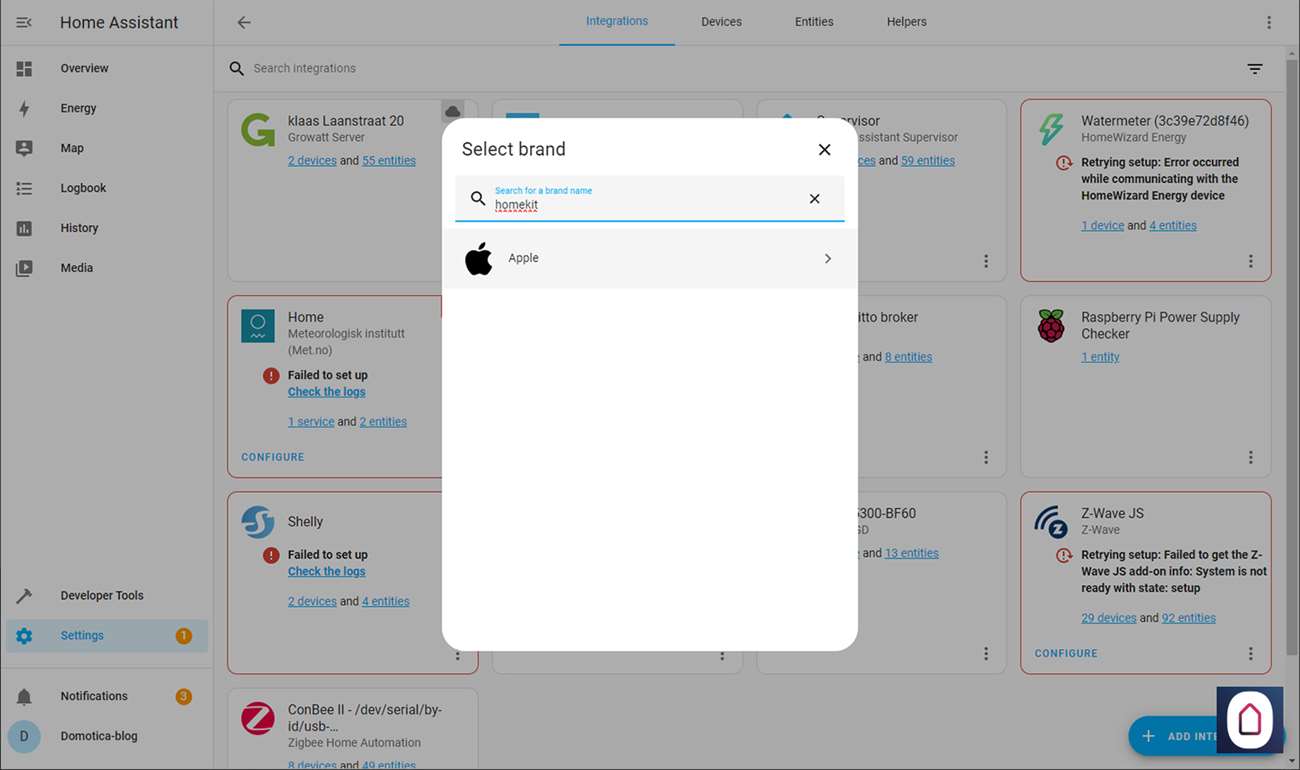This screenshot has width=1300, height=770.
Task: Open the integrations filter menu
Action: (x=1255, y=69)
